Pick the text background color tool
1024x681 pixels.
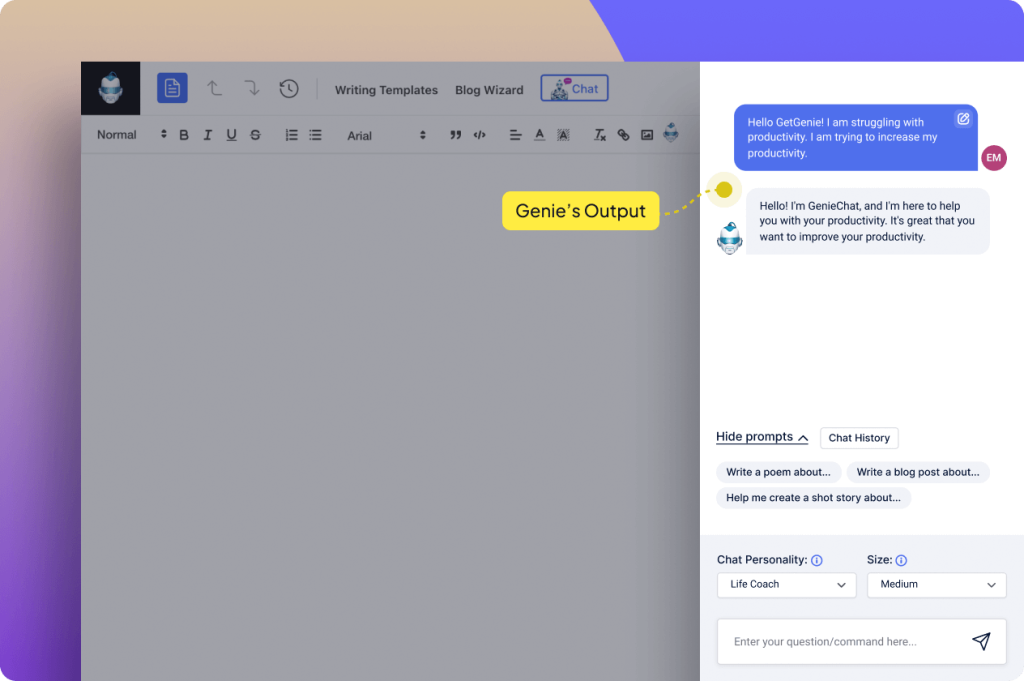(563, 135)
